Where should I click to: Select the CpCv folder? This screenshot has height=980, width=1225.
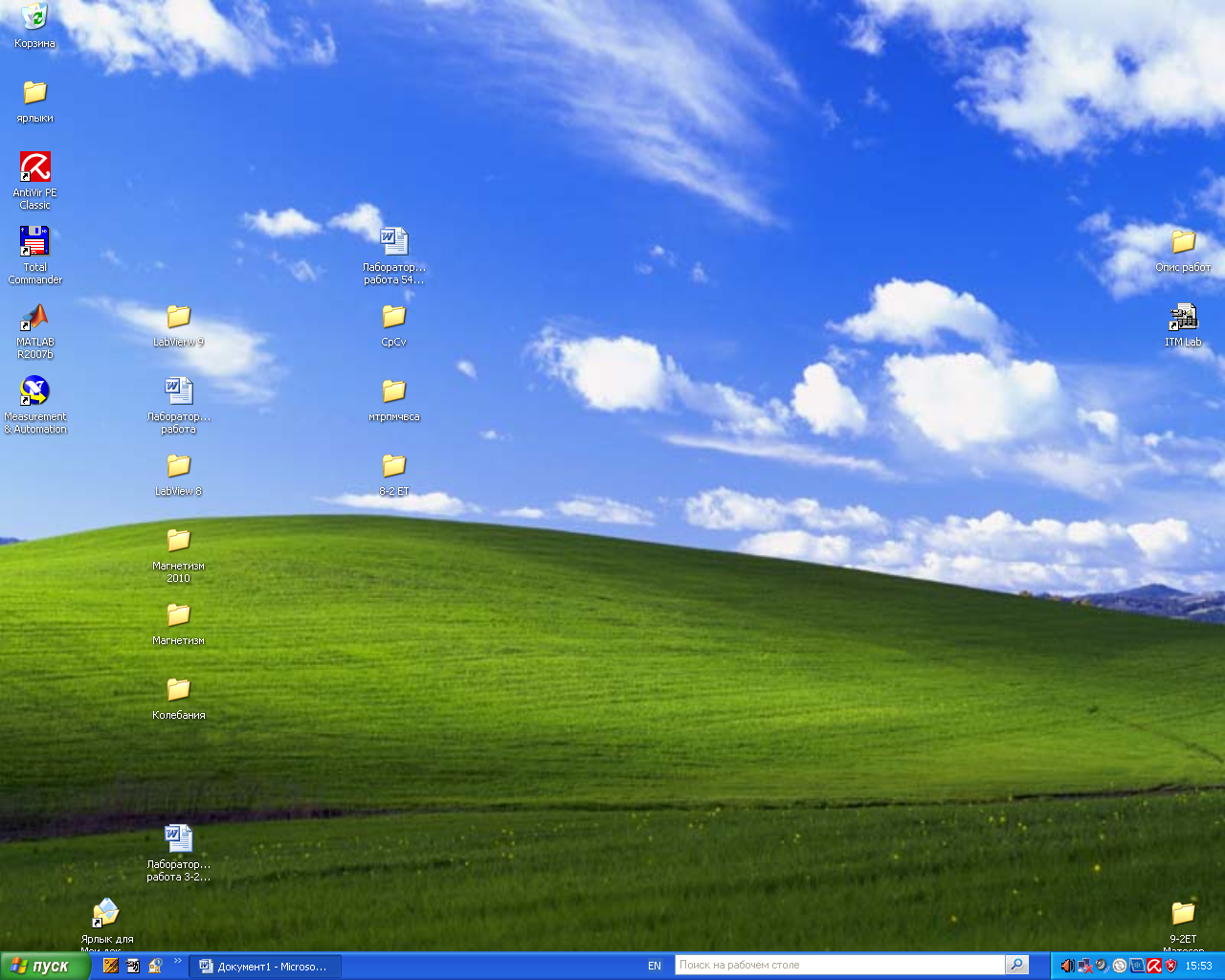coord(394,325)
